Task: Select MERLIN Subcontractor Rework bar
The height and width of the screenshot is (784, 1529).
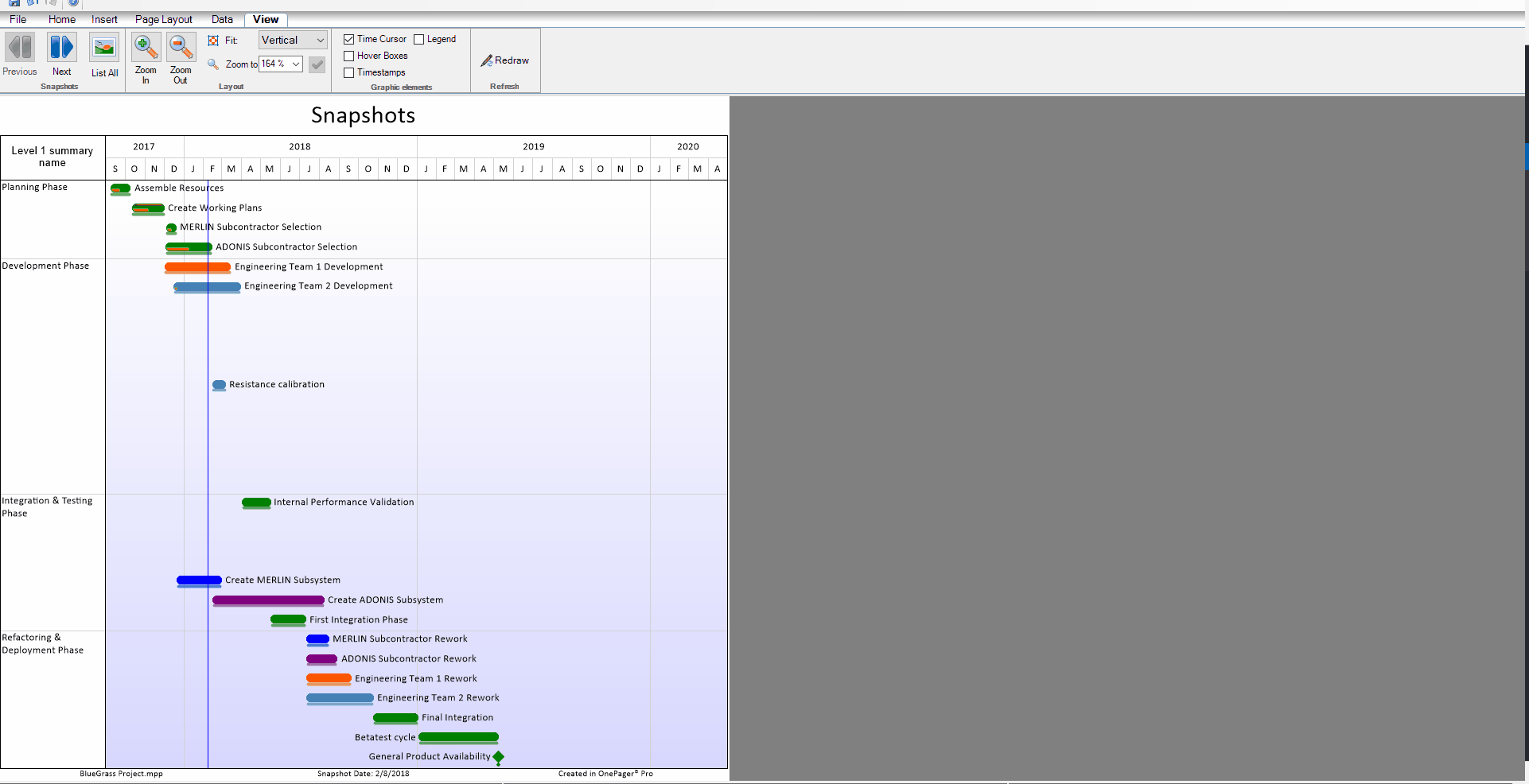Action: (317, 639)
